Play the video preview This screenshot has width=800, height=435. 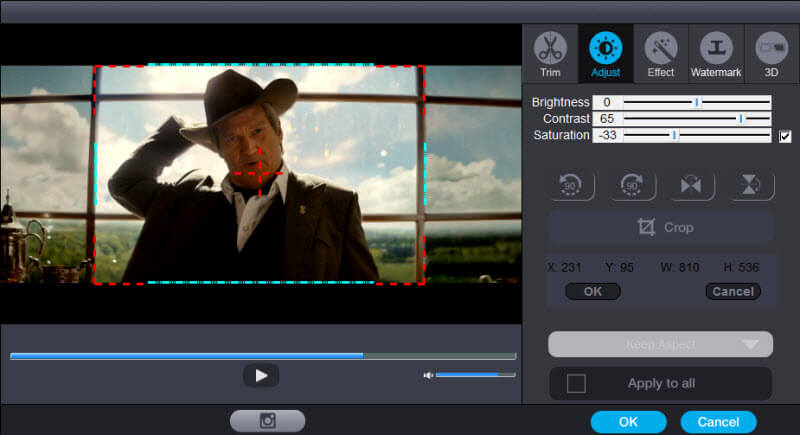(x=261, y=376)
